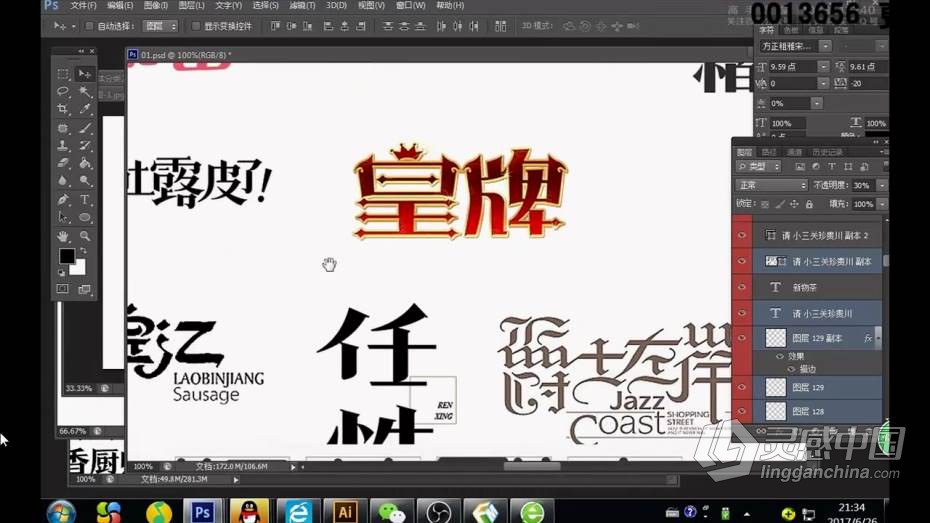Open the background color picker (white)
This screenshot has width=930, height=523.
coord(79,269)
